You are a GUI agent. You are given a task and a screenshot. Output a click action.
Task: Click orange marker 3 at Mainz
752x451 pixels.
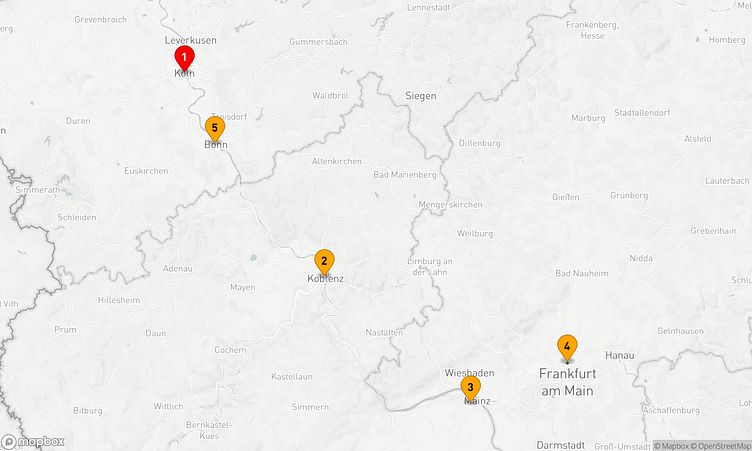tap(470, 388)
